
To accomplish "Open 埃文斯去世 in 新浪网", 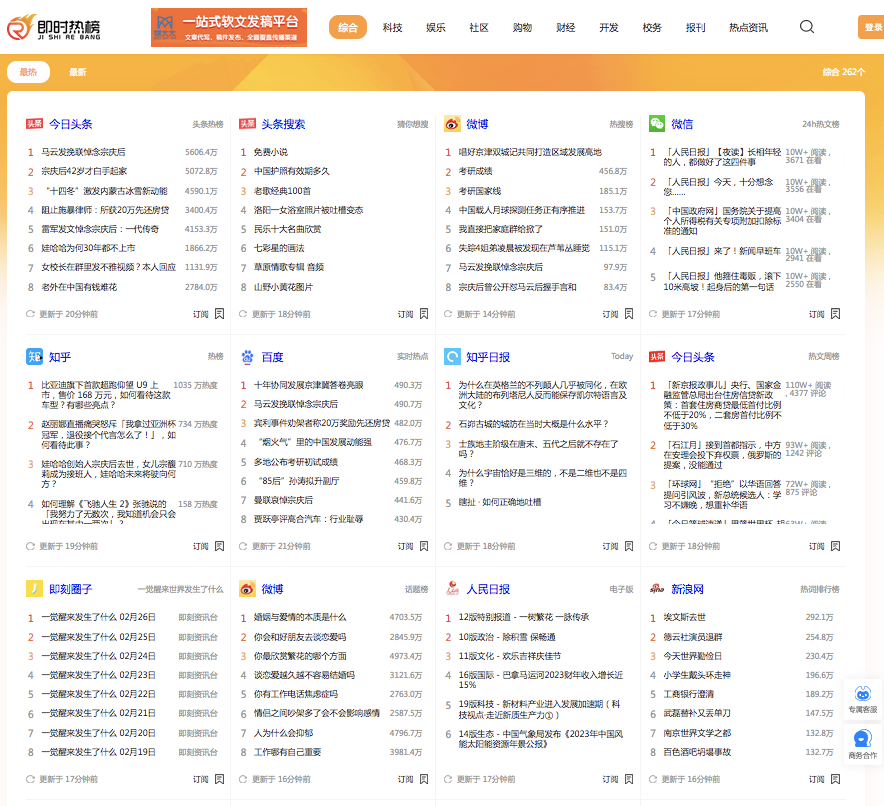I will [x=684, y=617].
